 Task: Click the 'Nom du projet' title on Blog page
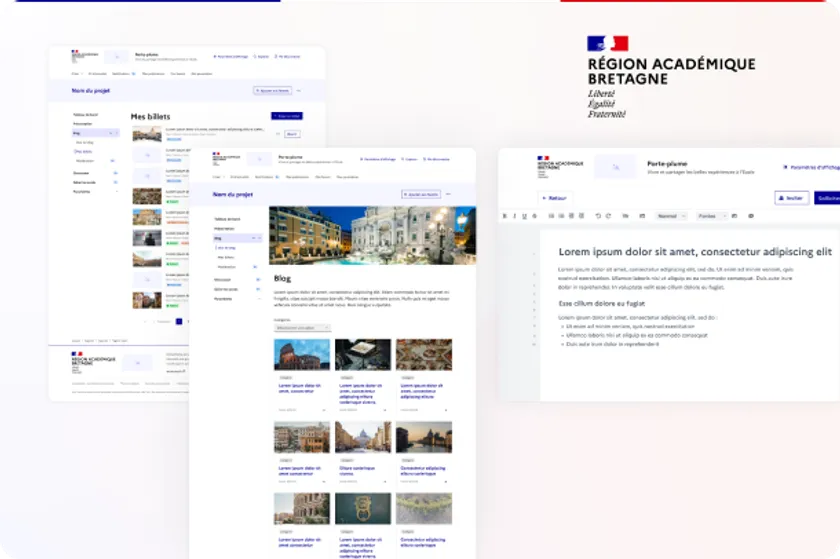[x=232, y=194]
